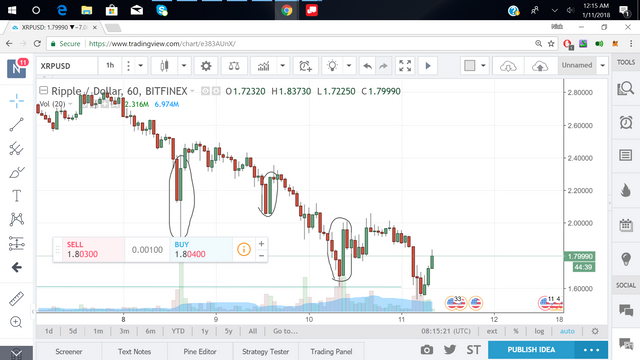Create an alert with the alarm-plus icon
The width and height of the screenshot is (640, 360).
(305, 66)
